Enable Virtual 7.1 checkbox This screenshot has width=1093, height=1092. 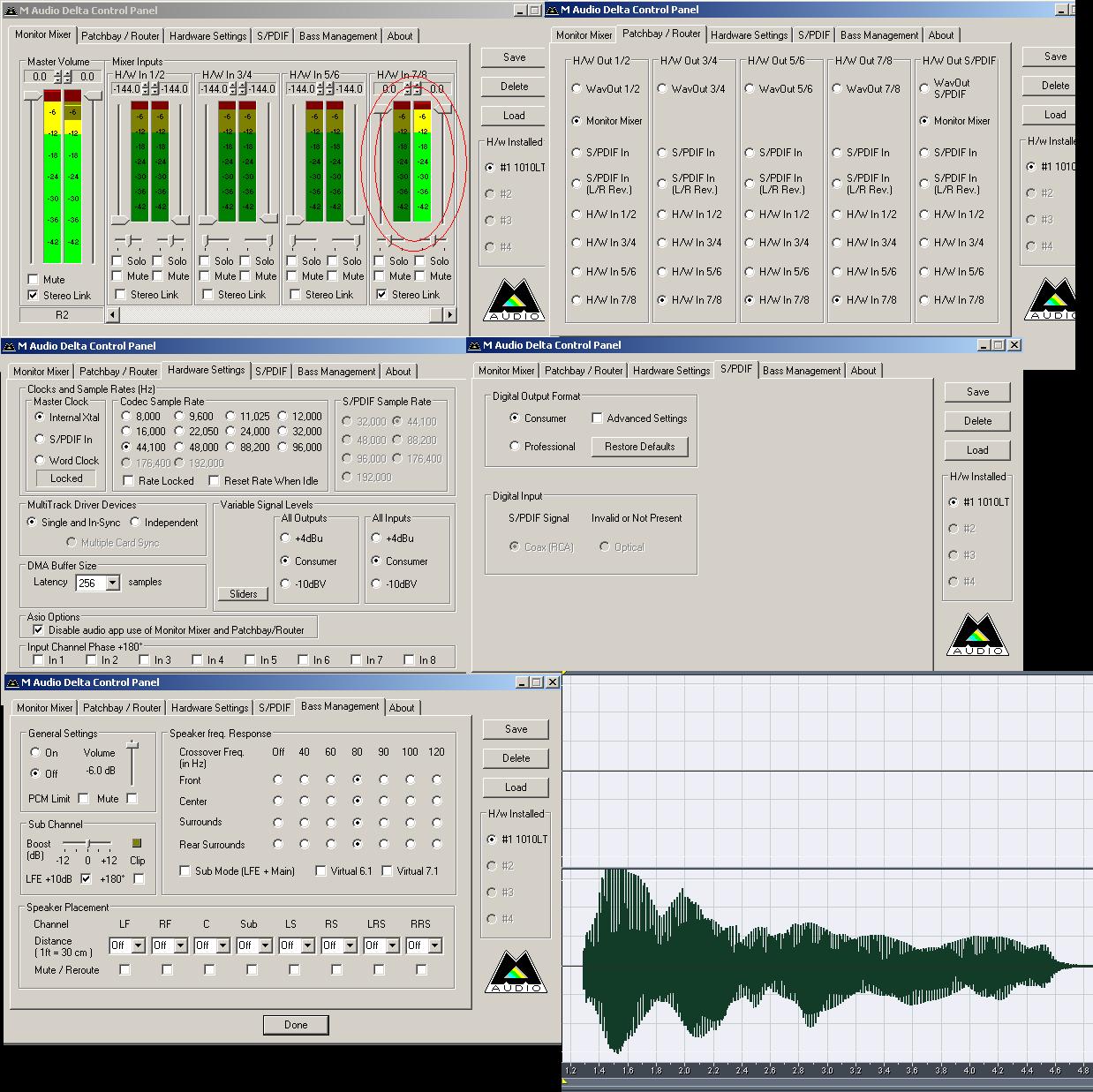point(387,871)
